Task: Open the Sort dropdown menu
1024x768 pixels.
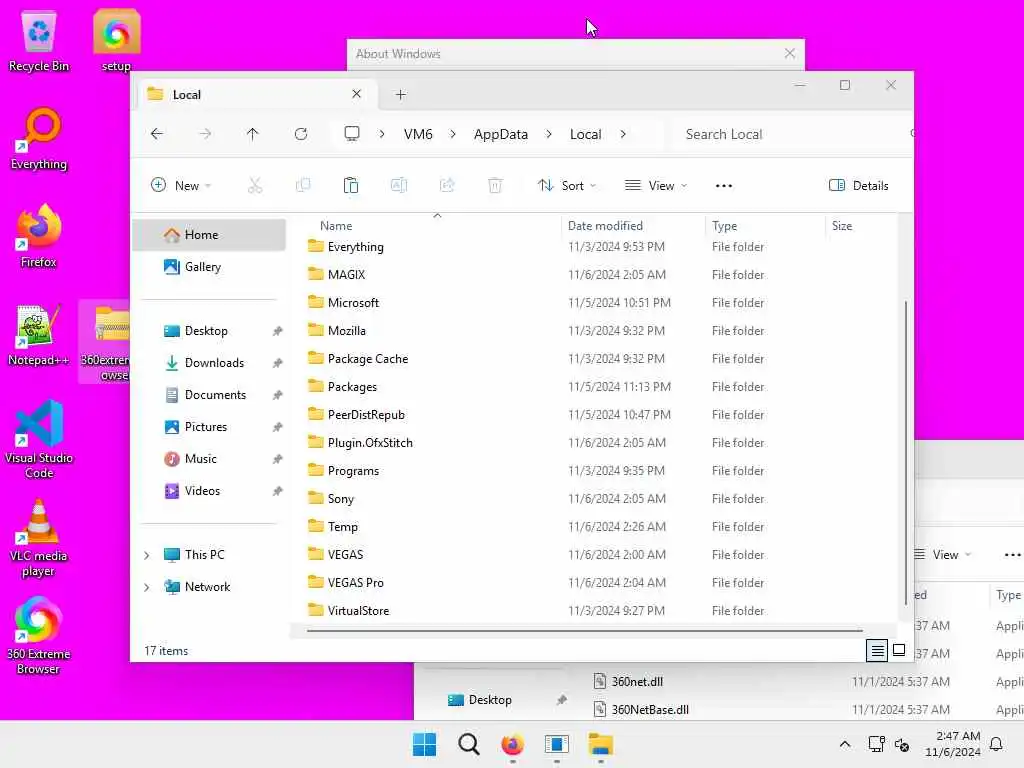Action: tap(566, 185)
